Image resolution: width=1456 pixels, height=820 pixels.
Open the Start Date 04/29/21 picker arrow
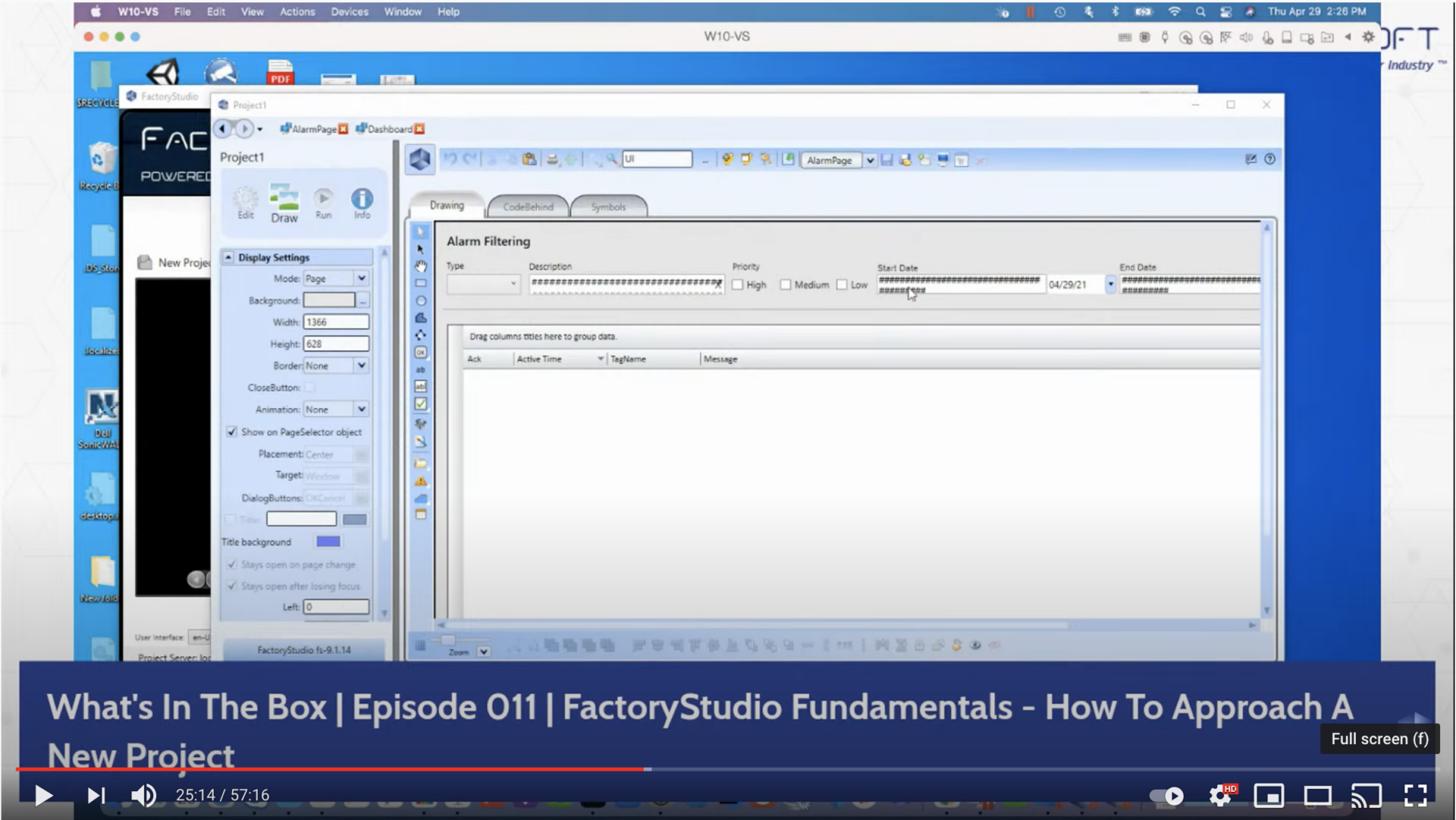tap(1111, 284)
